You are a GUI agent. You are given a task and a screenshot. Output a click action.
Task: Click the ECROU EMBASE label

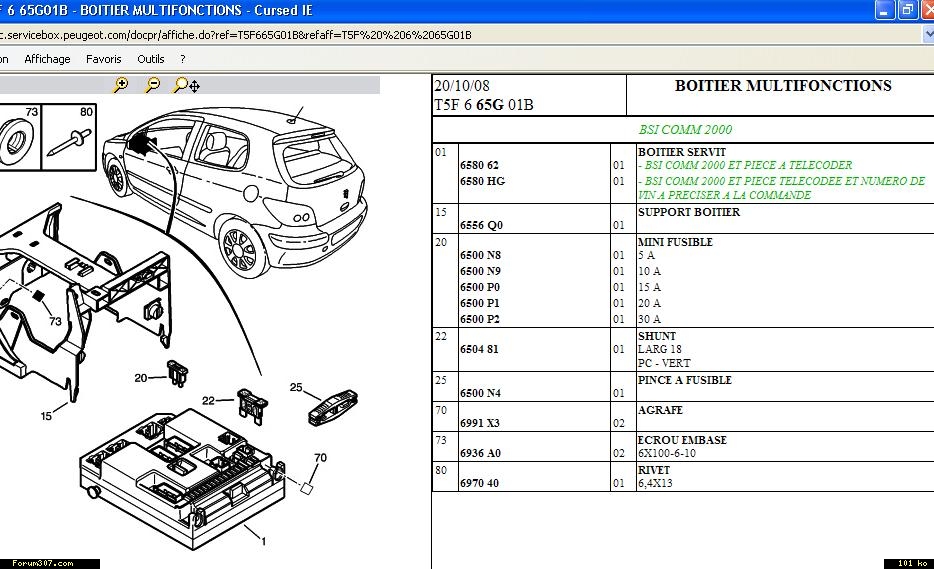point(682,440)
